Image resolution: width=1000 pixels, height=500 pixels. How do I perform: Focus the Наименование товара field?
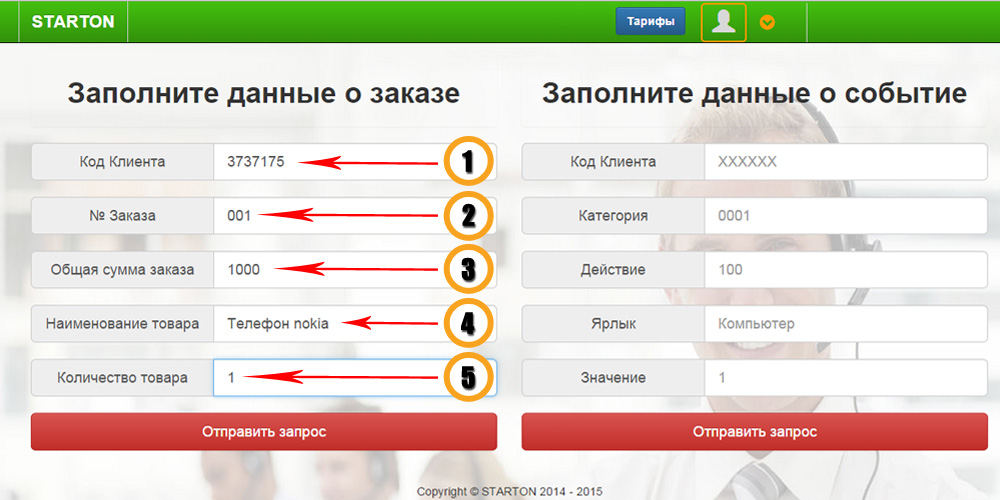point(355,323)
